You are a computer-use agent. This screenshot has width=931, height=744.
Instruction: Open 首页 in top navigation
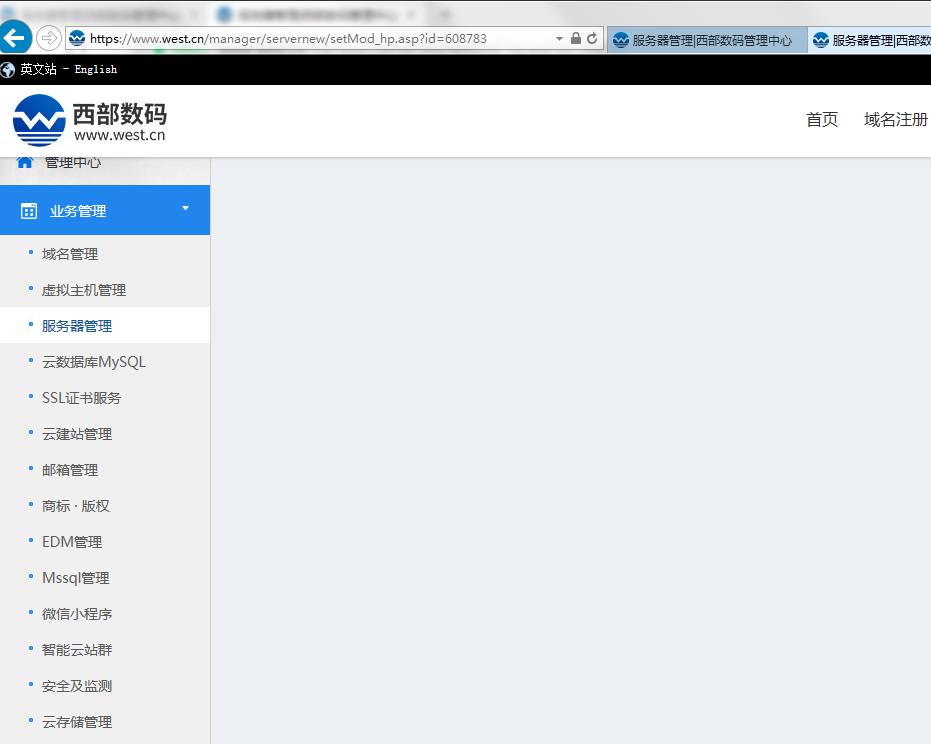pyautogui.click(x=822, y=120)
